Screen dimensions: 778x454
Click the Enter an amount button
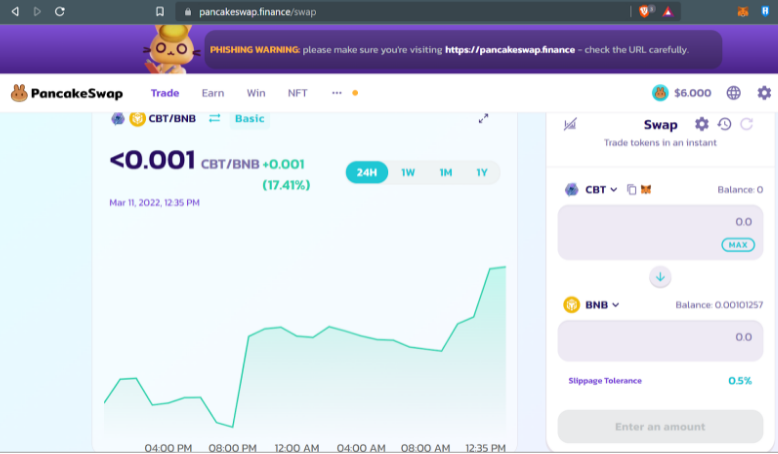click(x=660, y=427)
